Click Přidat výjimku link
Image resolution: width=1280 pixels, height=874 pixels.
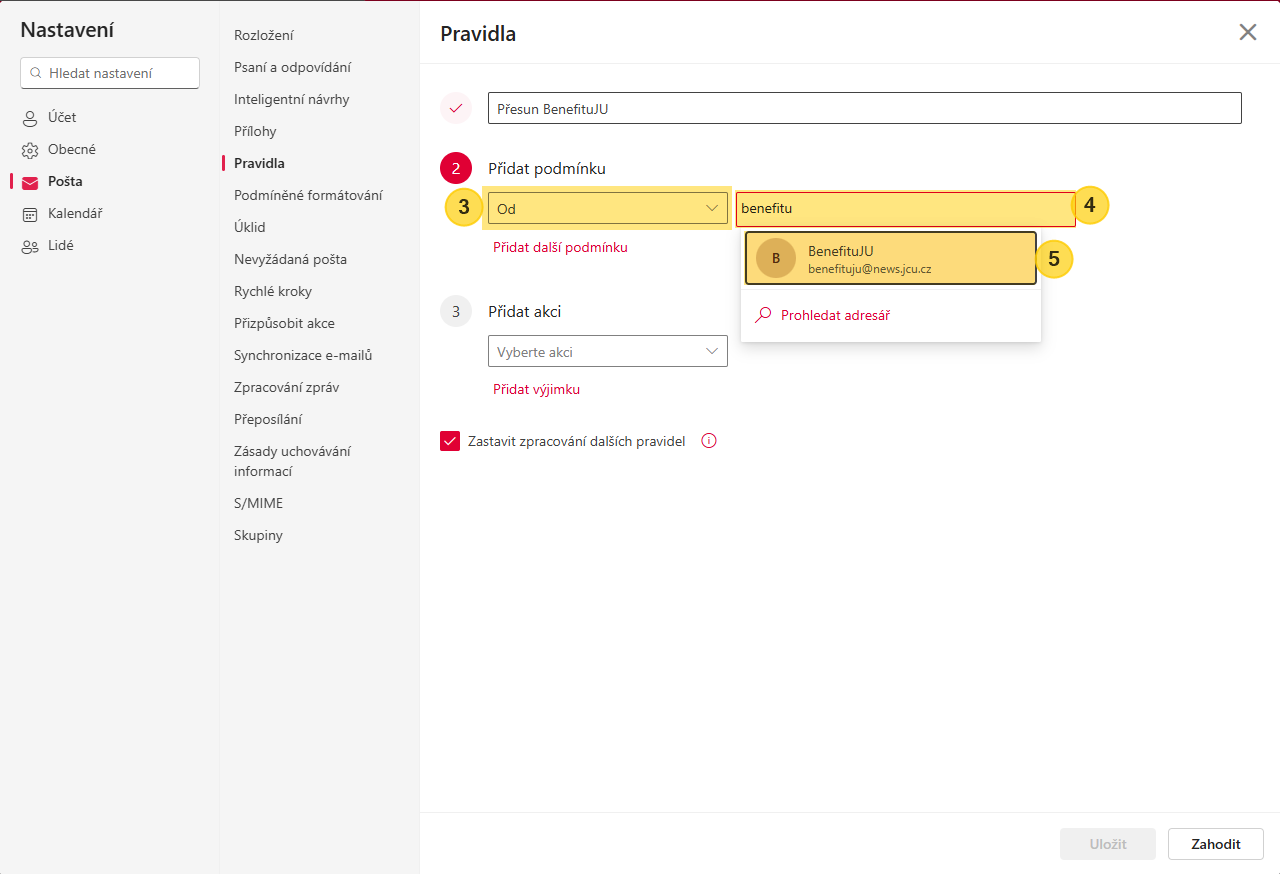coord(536,389)
